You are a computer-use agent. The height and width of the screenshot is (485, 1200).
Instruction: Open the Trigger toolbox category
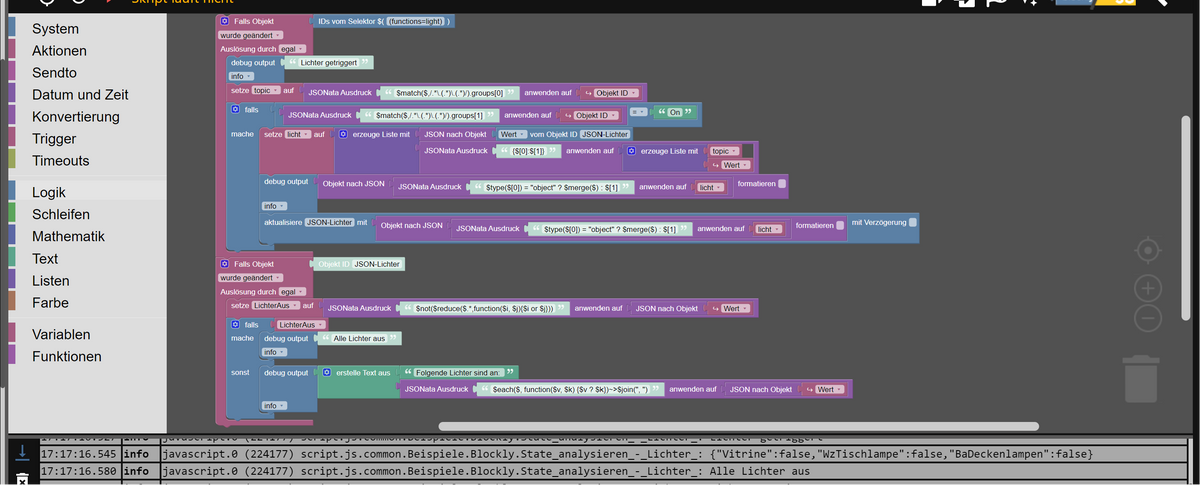coord(54,139)
